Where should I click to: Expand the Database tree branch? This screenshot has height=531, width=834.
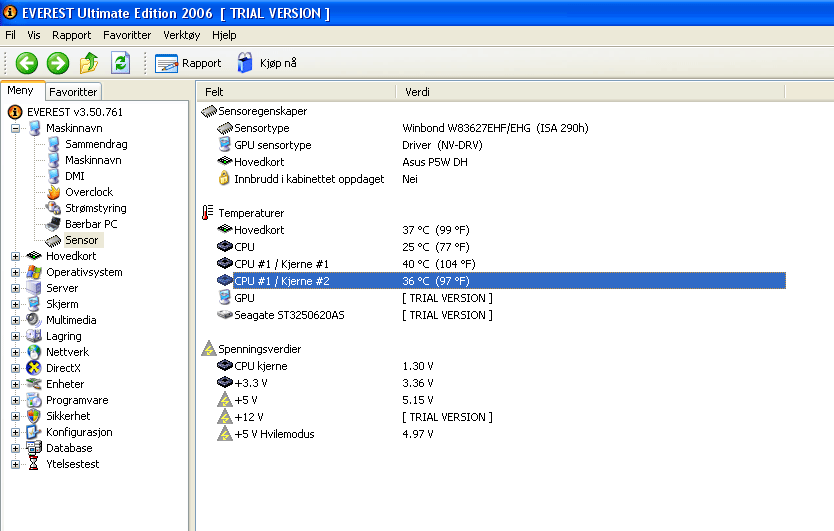(x=15, y=448)
